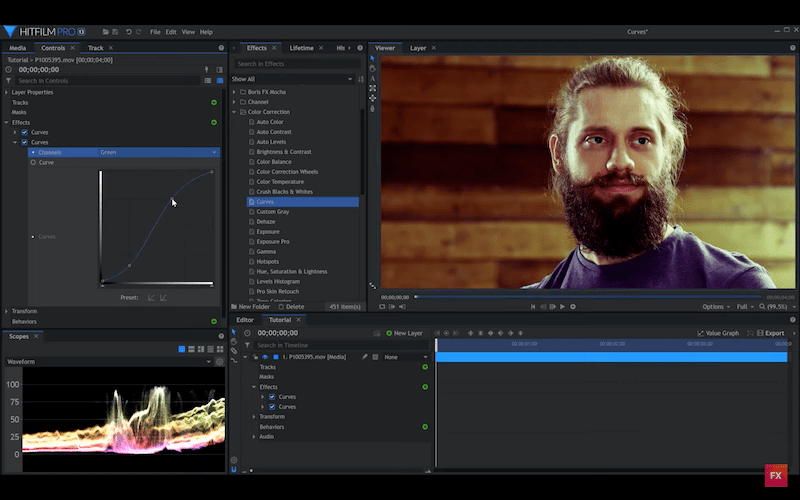Viewport: 800px width, 500px height.
Task: Click the New Layer button
Action: click(405, 333)
